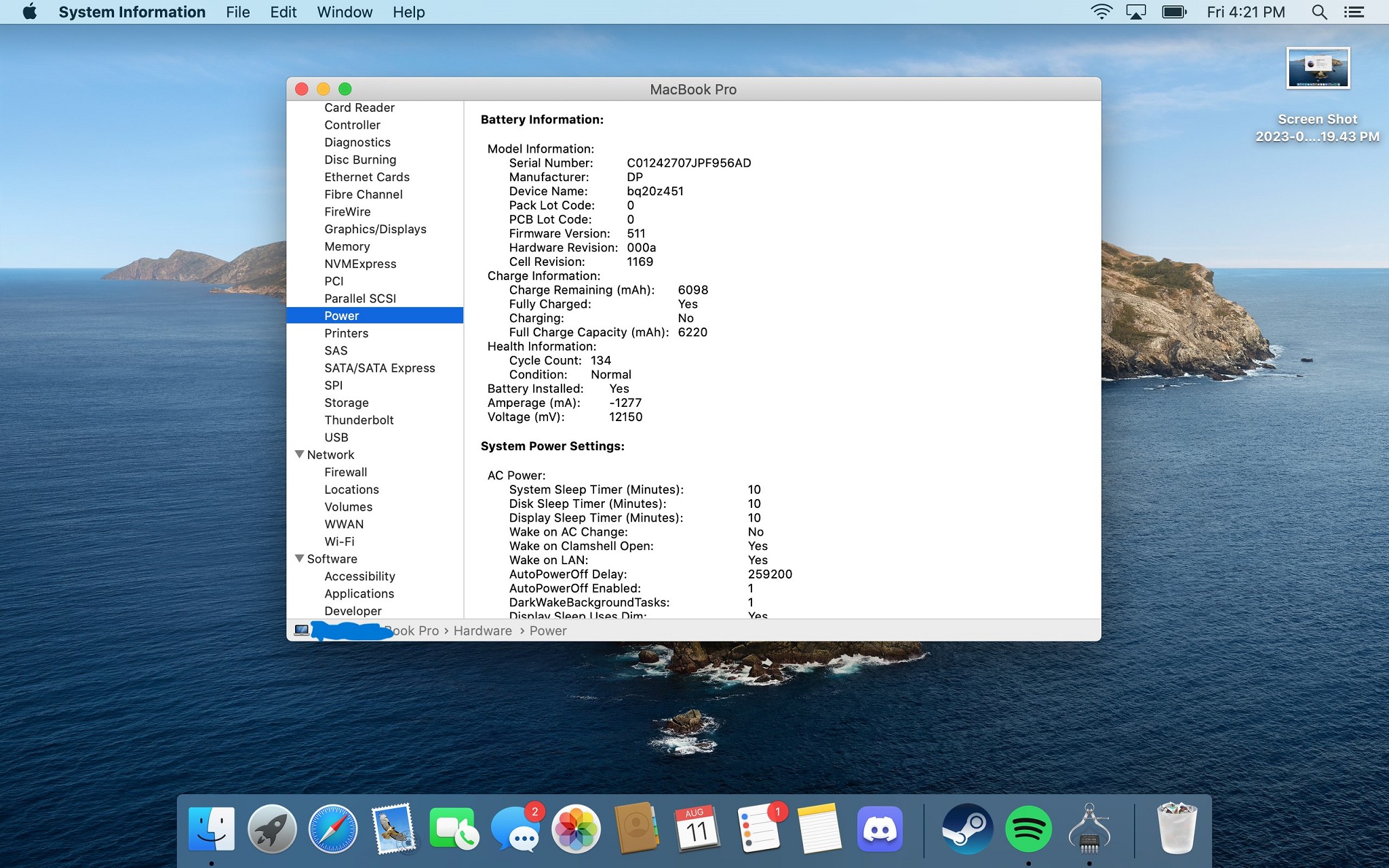Select PCI in sidebar
This screenshot has height=868, width=1389.
pos(334,281)
